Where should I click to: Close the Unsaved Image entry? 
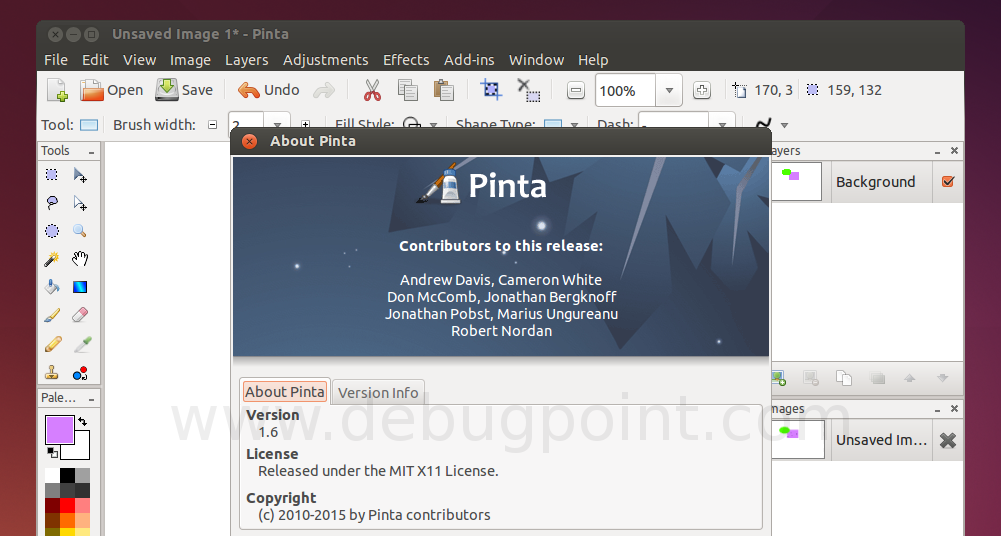click(x=948, y=440)
